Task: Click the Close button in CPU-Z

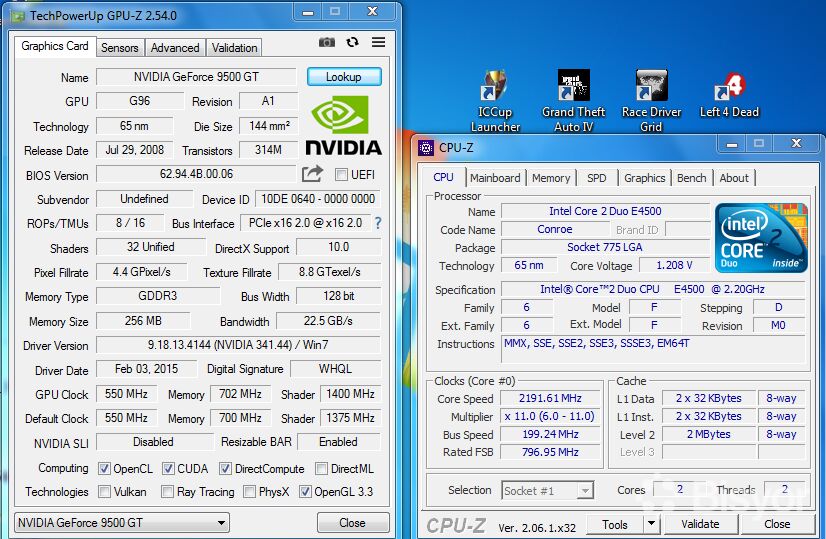Action: click(x=777, y=524)
